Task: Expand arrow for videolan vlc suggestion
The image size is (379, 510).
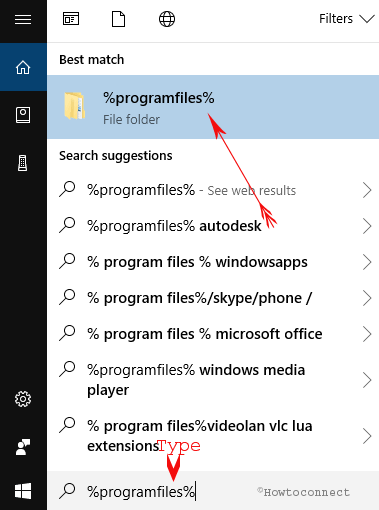Action: (x=367, y=436)
